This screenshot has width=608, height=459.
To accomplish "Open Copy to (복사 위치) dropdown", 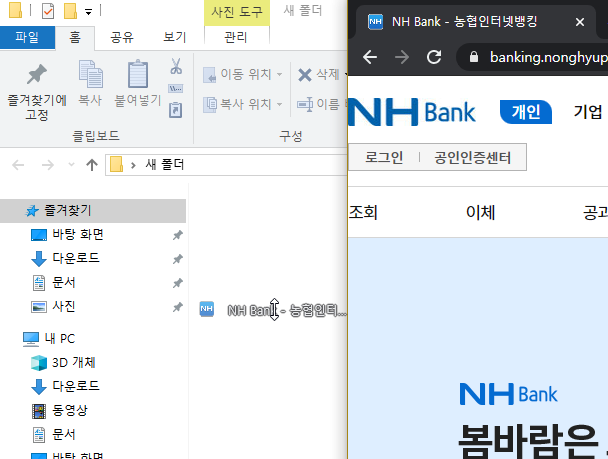I will [243, 104].
